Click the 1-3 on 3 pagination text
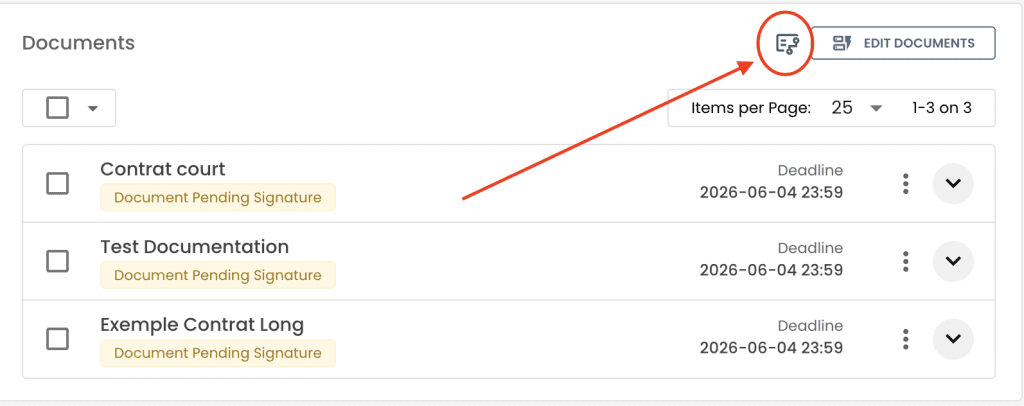This screenshot has height=406, width=1024. pyautogui.click(x=941, y=108)
